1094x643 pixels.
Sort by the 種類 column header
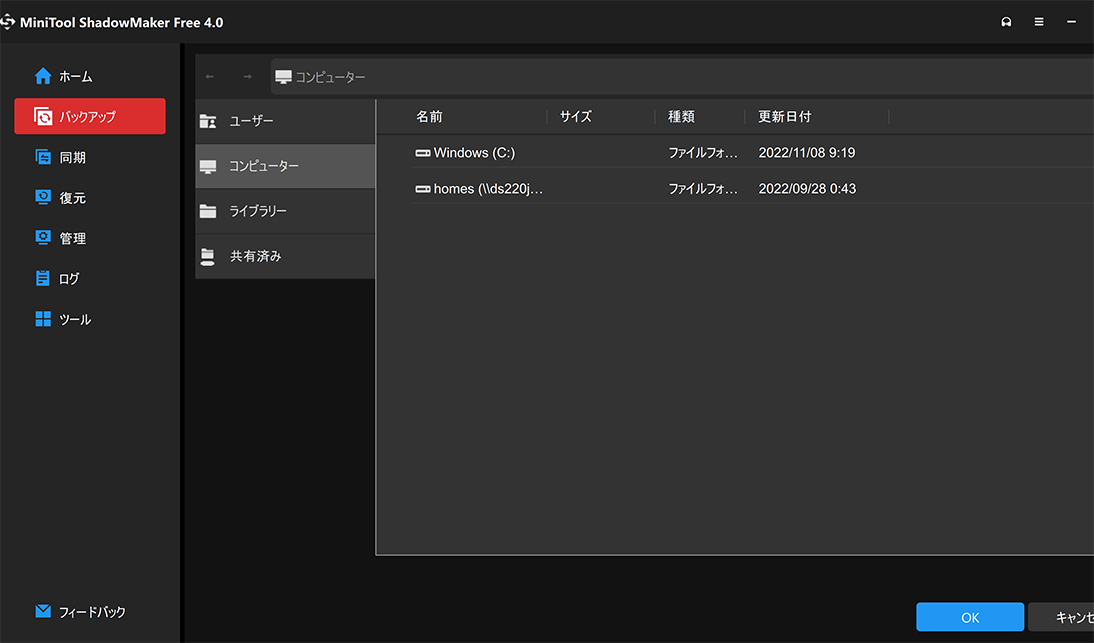click(x=681, y=116)
